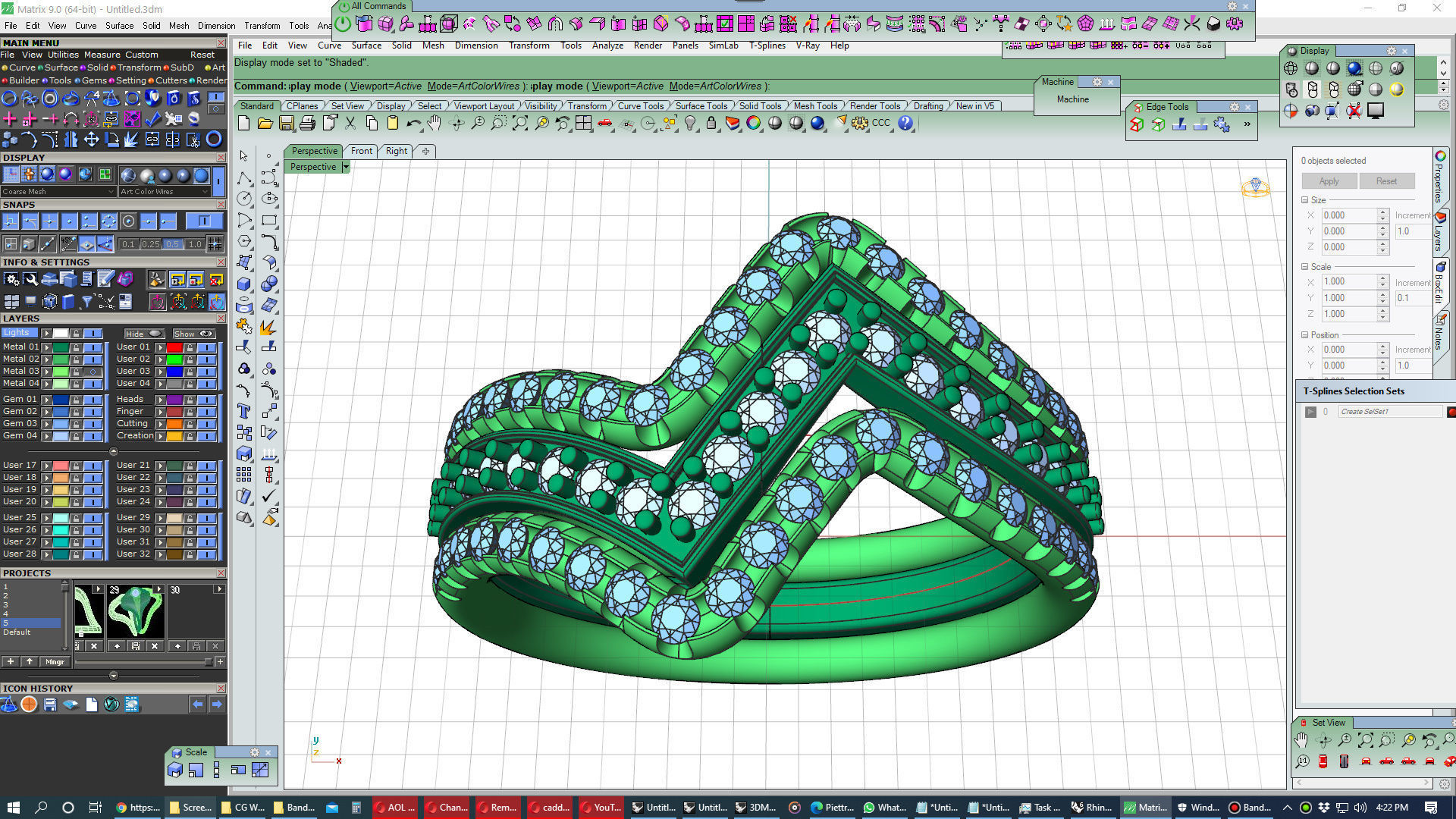The height and width of the screenshot is (819, 1456).
Task: Click project thumbnail 29 of the ring
Action: point(135,611)
